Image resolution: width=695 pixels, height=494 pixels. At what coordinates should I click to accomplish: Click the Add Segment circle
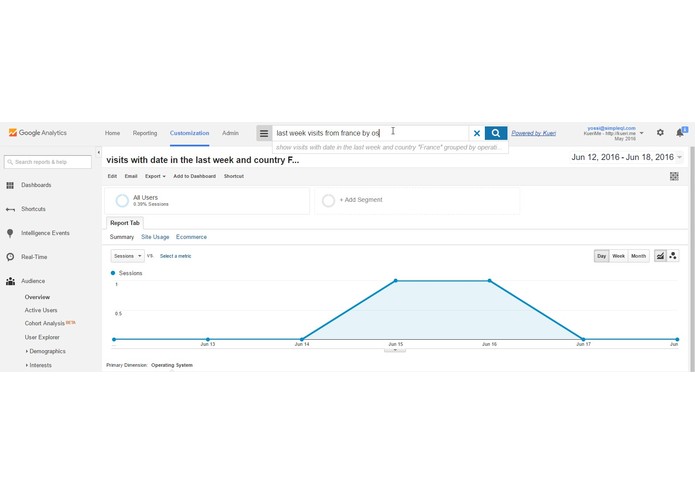328,201
